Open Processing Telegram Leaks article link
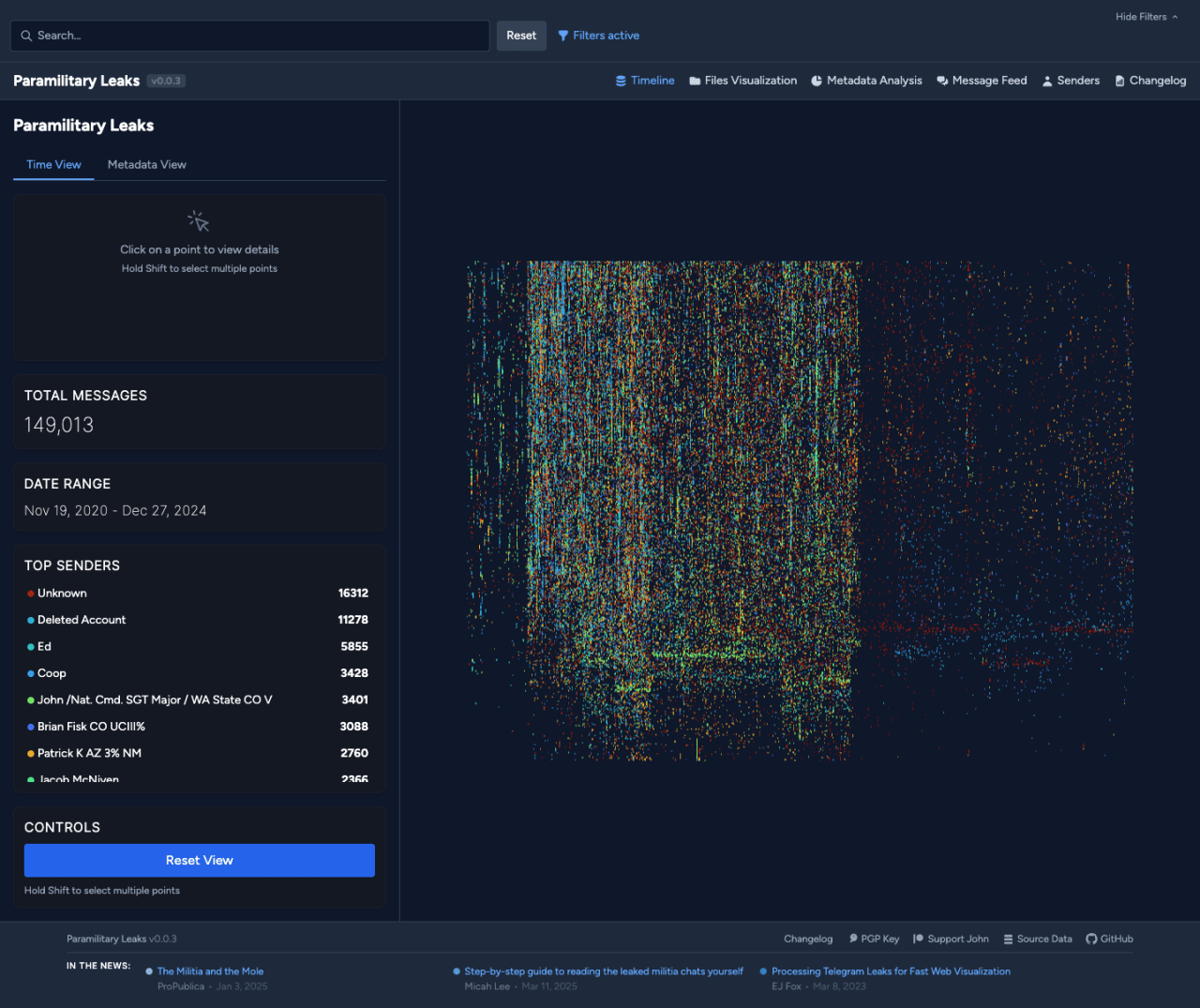The height and width of the screenshot is (1008, 1200). pos(891,971)
